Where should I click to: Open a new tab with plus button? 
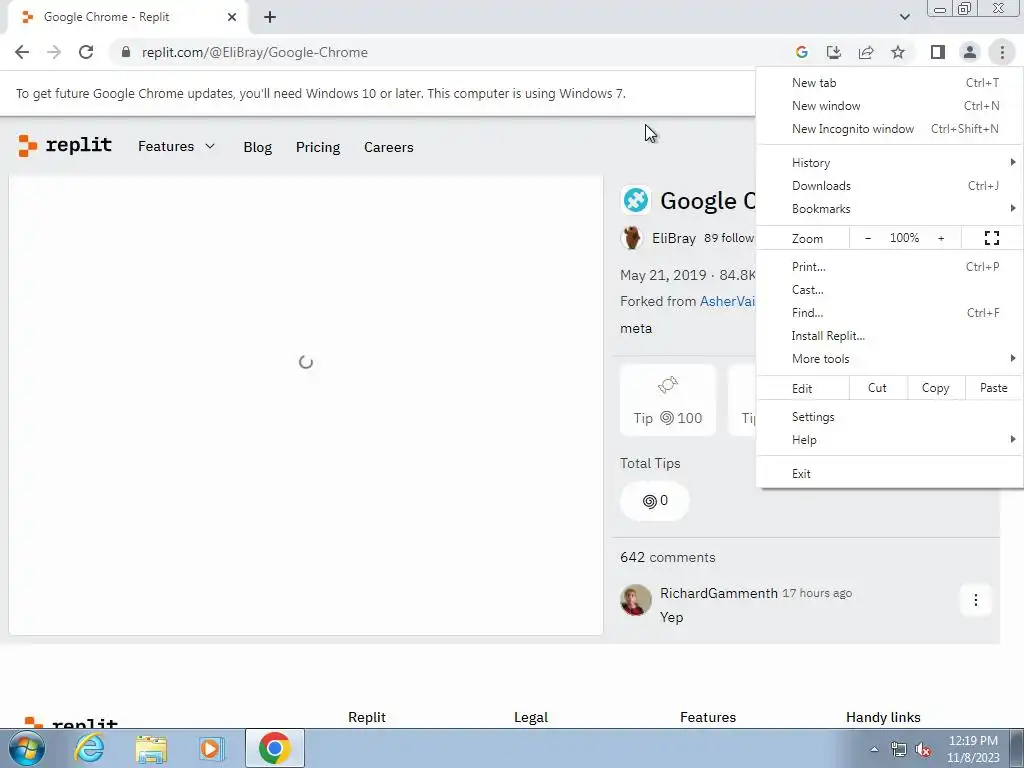(270, 17)
